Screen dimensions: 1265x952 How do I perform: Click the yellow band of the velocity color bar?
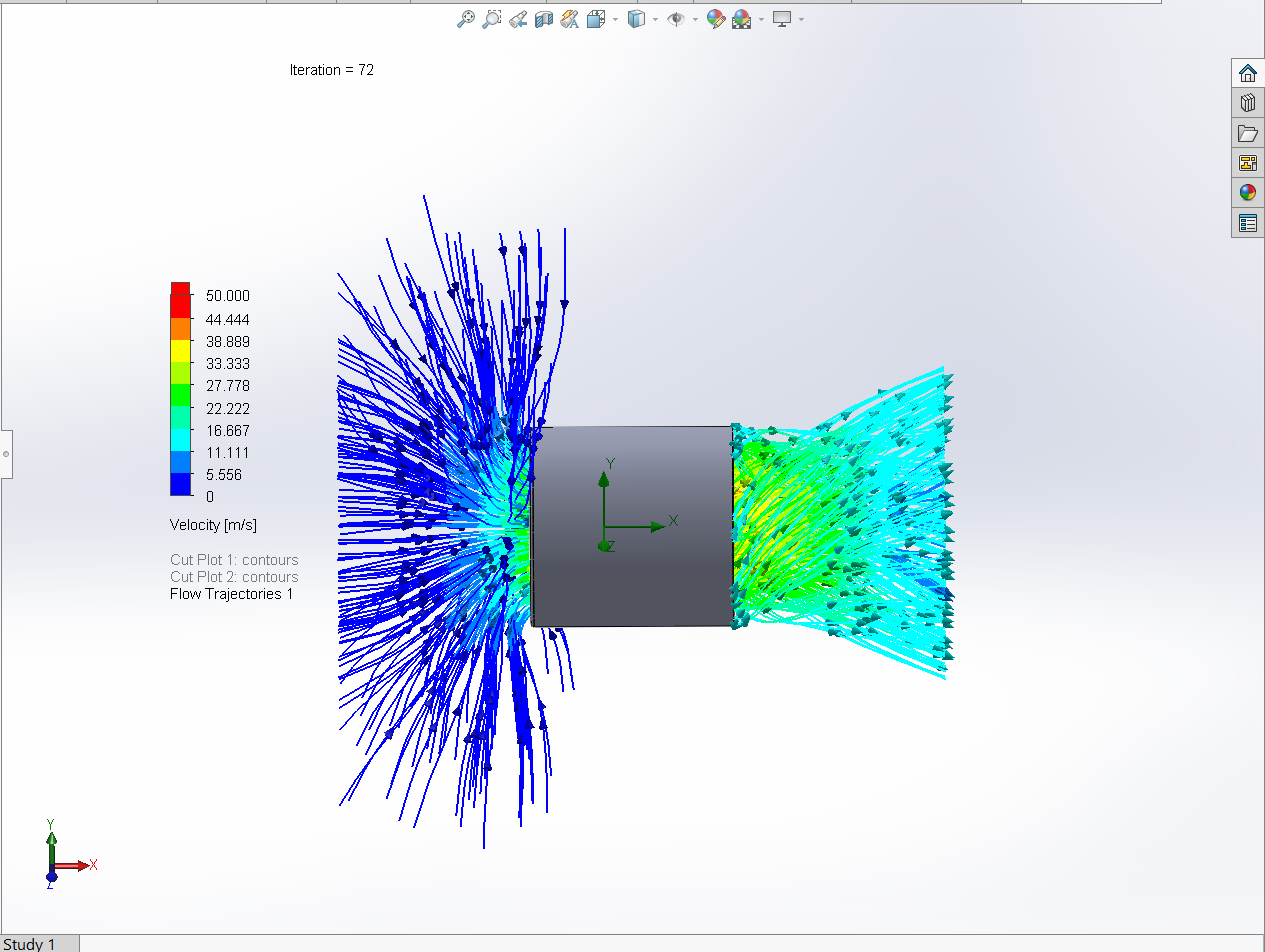[180, 350]
